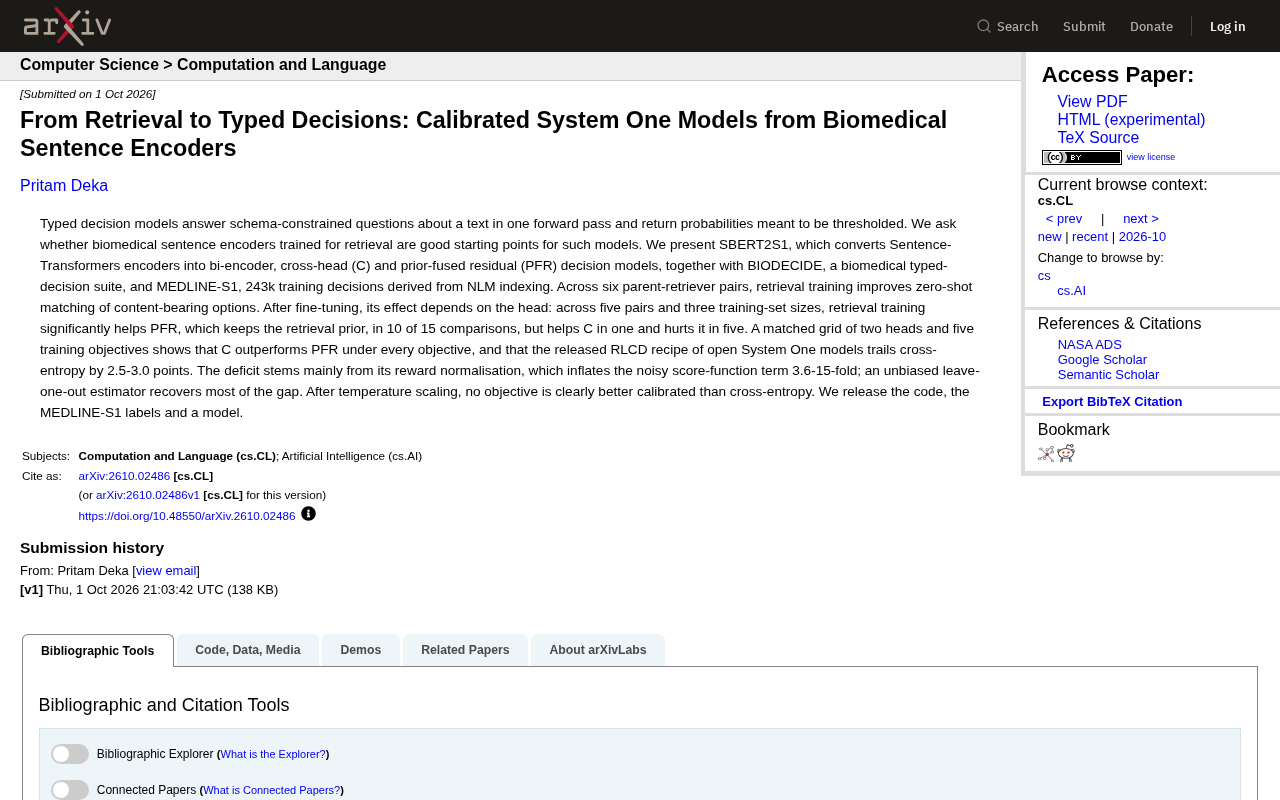The width and height of the screenshot is (1280, 800).
Task: Go to the next paper with next >
Action: click(1141, 219)
